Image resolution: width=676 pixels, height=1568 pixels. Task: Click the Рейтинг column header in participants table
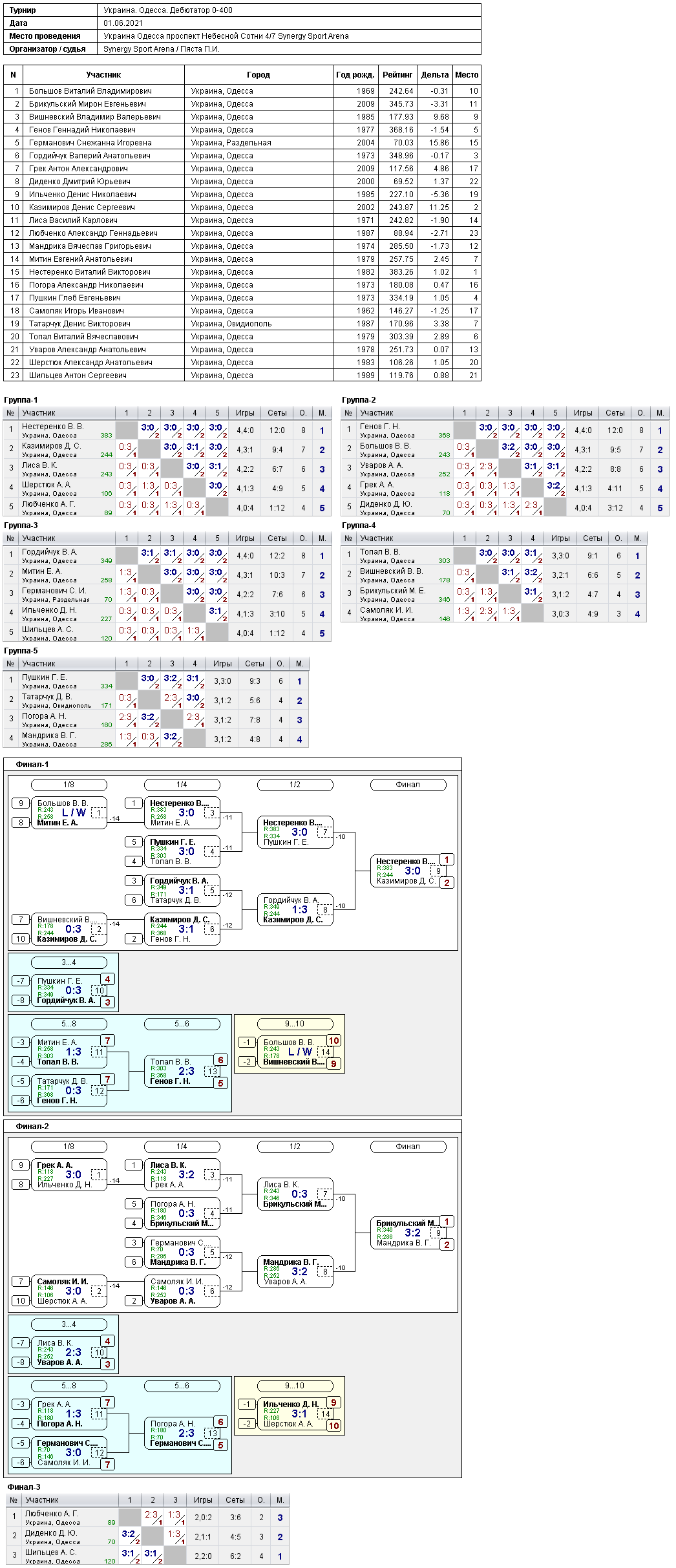[397, 75]
